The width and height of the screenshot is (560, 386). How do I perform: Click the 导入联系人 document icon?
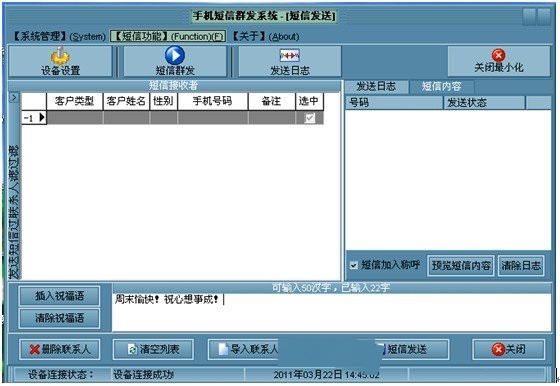tap(223, 350)
